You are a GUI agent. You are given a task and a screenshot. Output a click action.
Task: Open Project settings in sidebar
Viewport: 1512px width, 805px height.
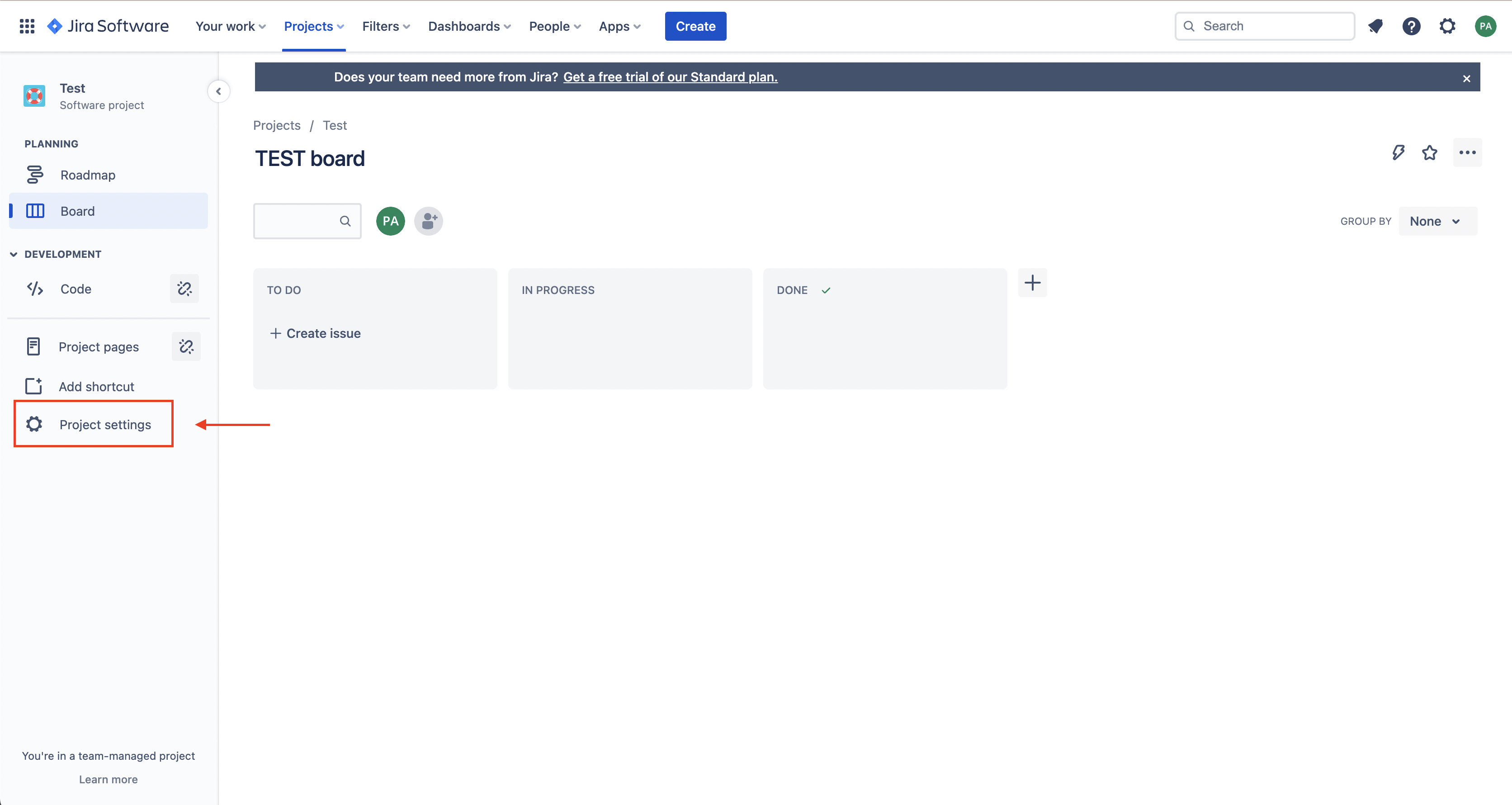tap(94, 424)
